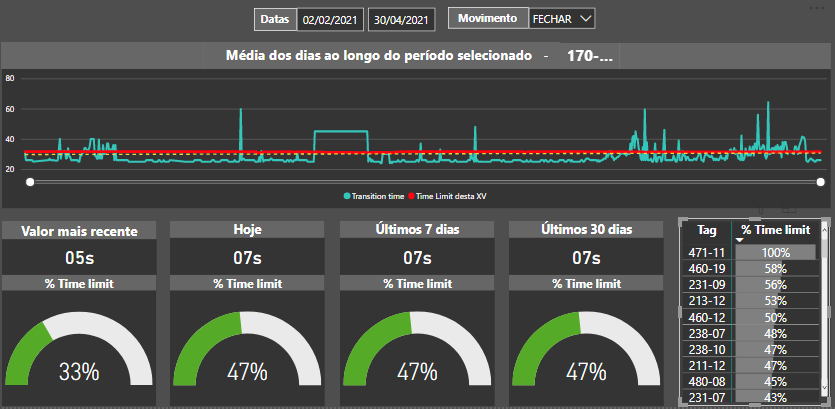Screen dimensions: 835x409
Task: Click the 07s value under Últimos 30 dias
Action: tap(586, 258)
